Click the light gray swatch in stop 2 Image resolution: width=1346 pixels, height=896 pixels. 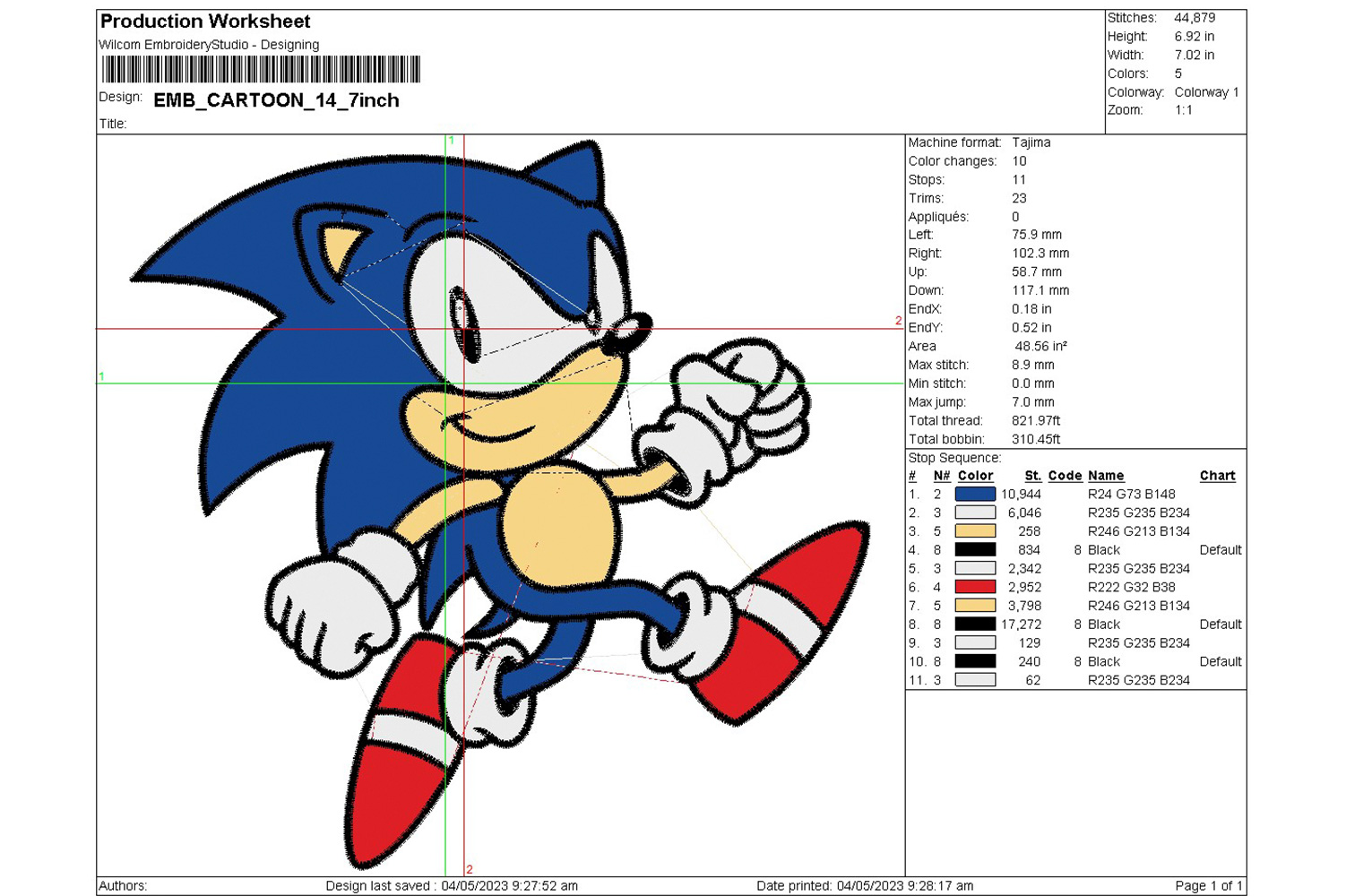[x=975, y=513]
